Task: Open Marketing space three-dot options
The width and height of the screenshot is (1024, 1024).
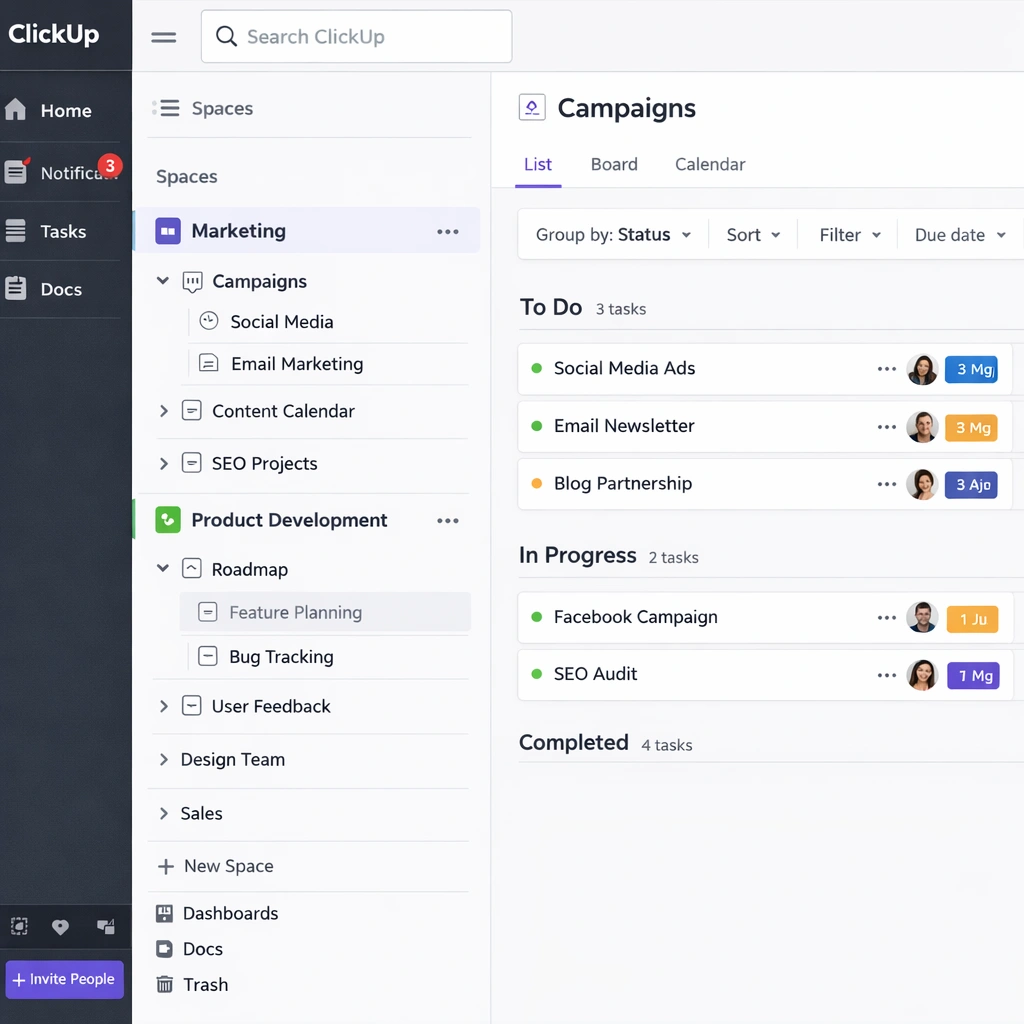Action: tap(448, 232)
